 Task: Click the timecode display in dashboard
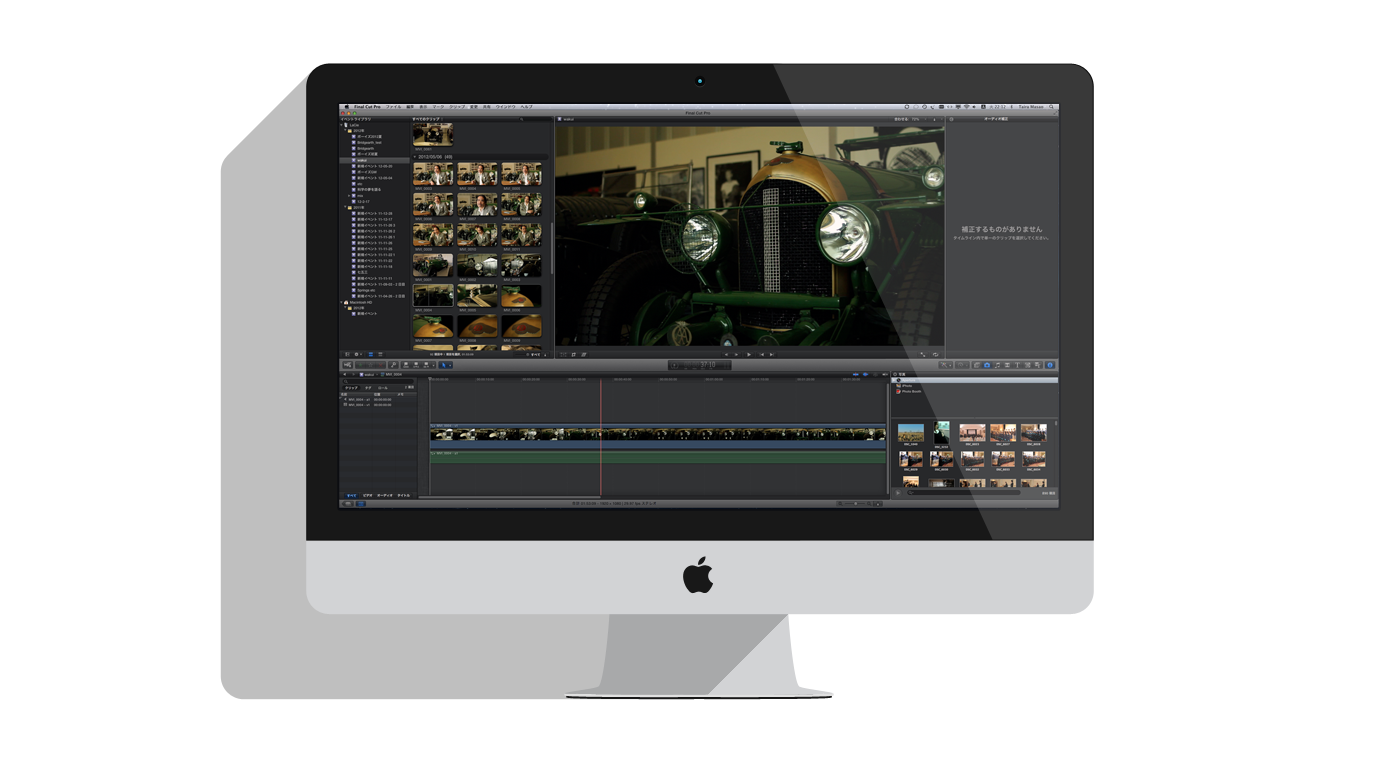pyautogui.click(x=707, y=365)
